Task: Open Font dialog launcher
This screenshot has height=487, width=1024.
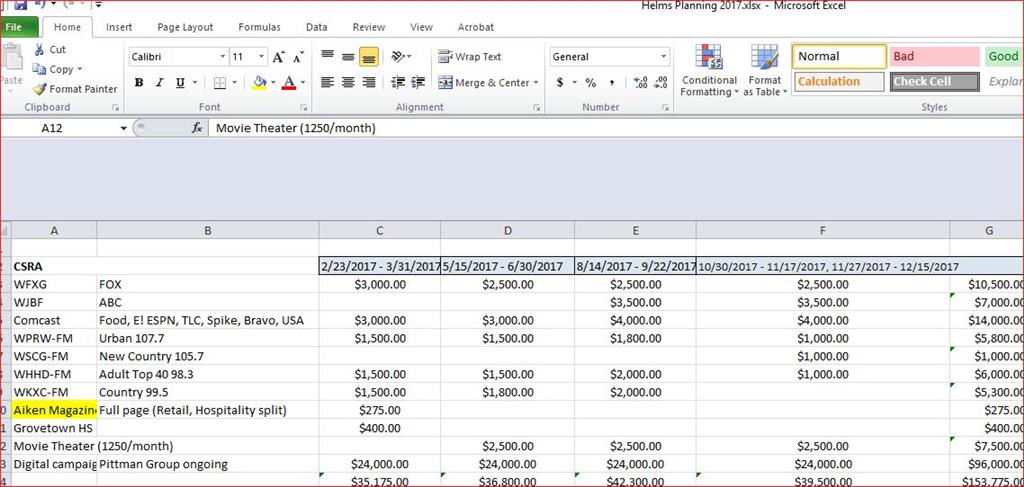Action: click(304, 107)
